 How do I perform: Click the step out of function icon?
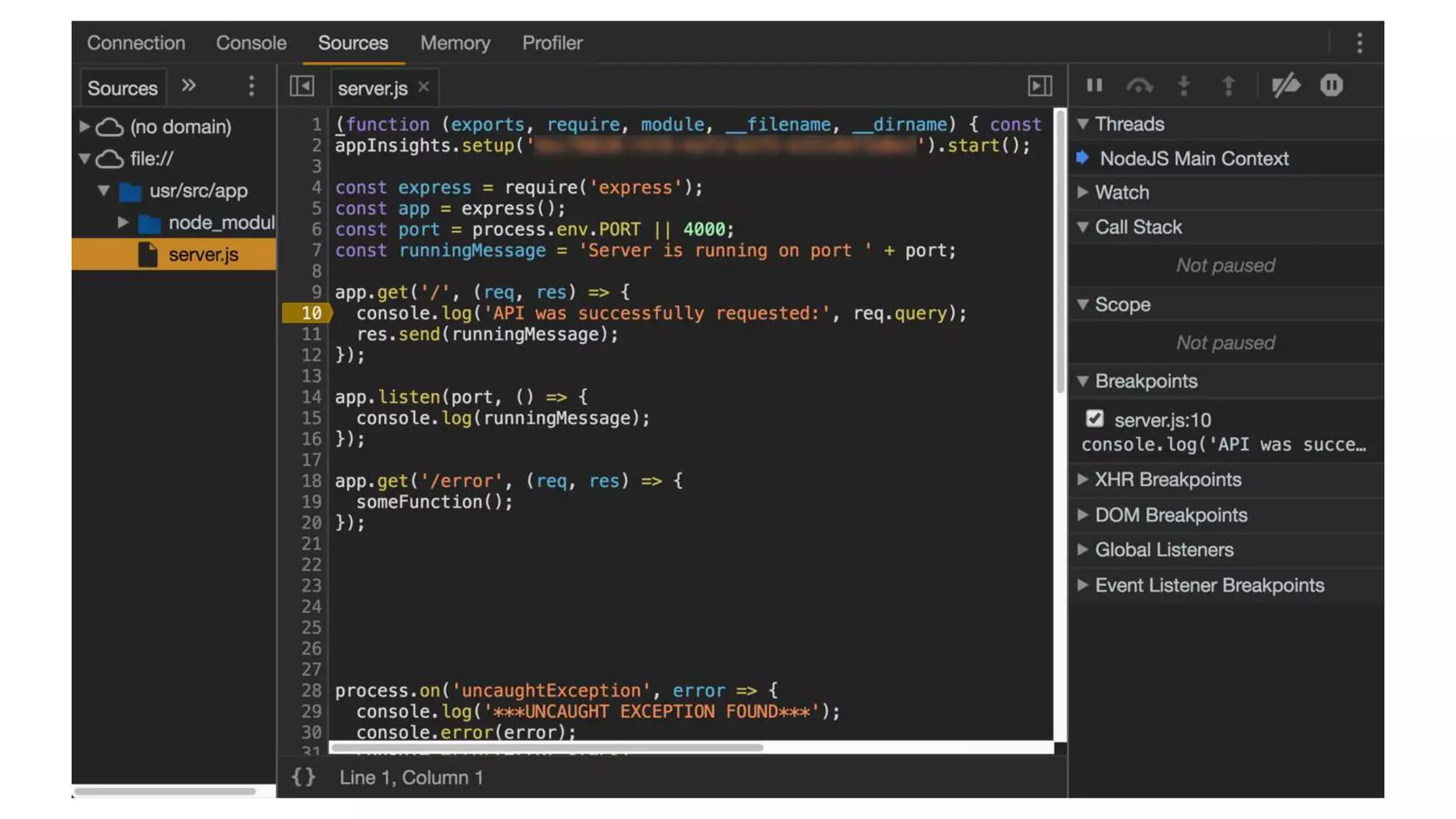[1228, 86]
